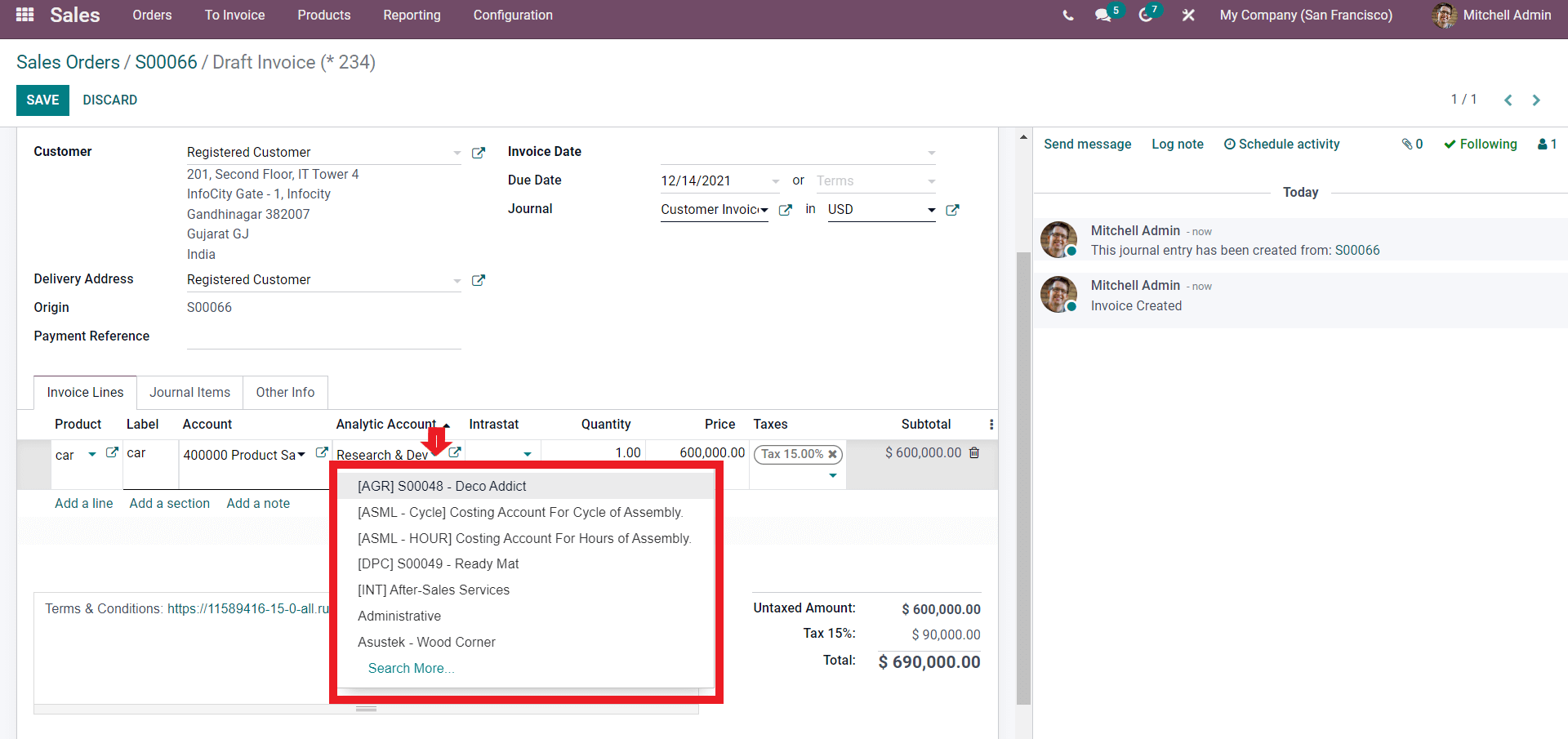This screenshot has height=739, width=1568.
Task: Go to S00066 breadcrumb
Action: tap(166, 62)
